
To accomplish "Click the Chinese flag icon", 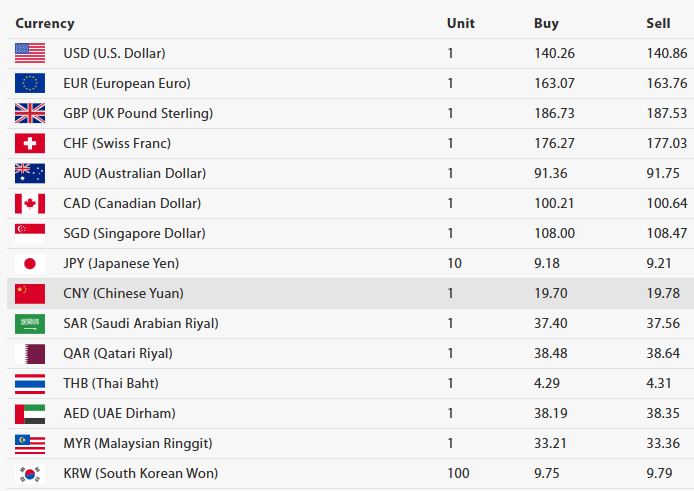I will [30, 293].
